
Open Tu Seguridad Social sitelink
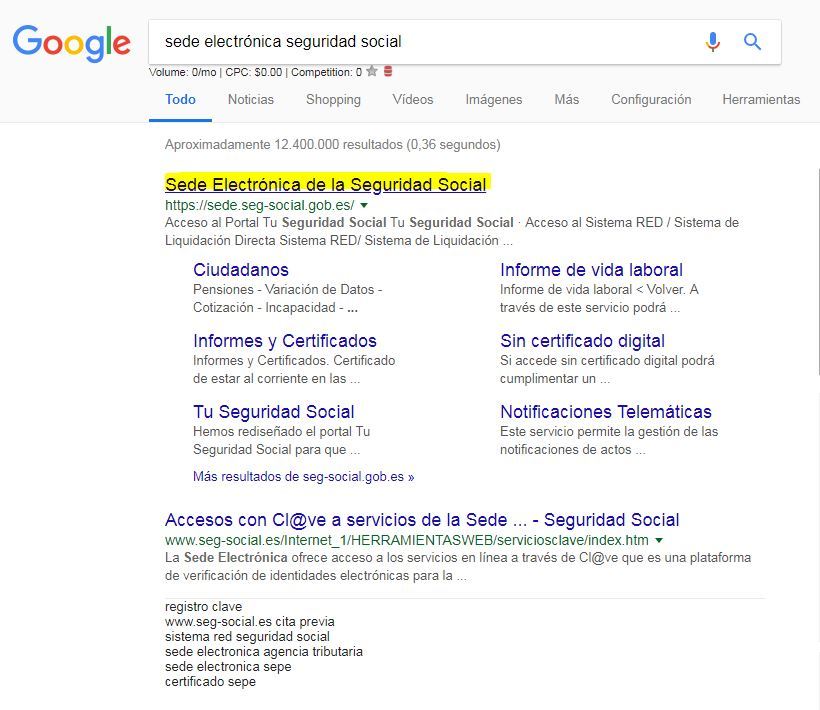274,412
